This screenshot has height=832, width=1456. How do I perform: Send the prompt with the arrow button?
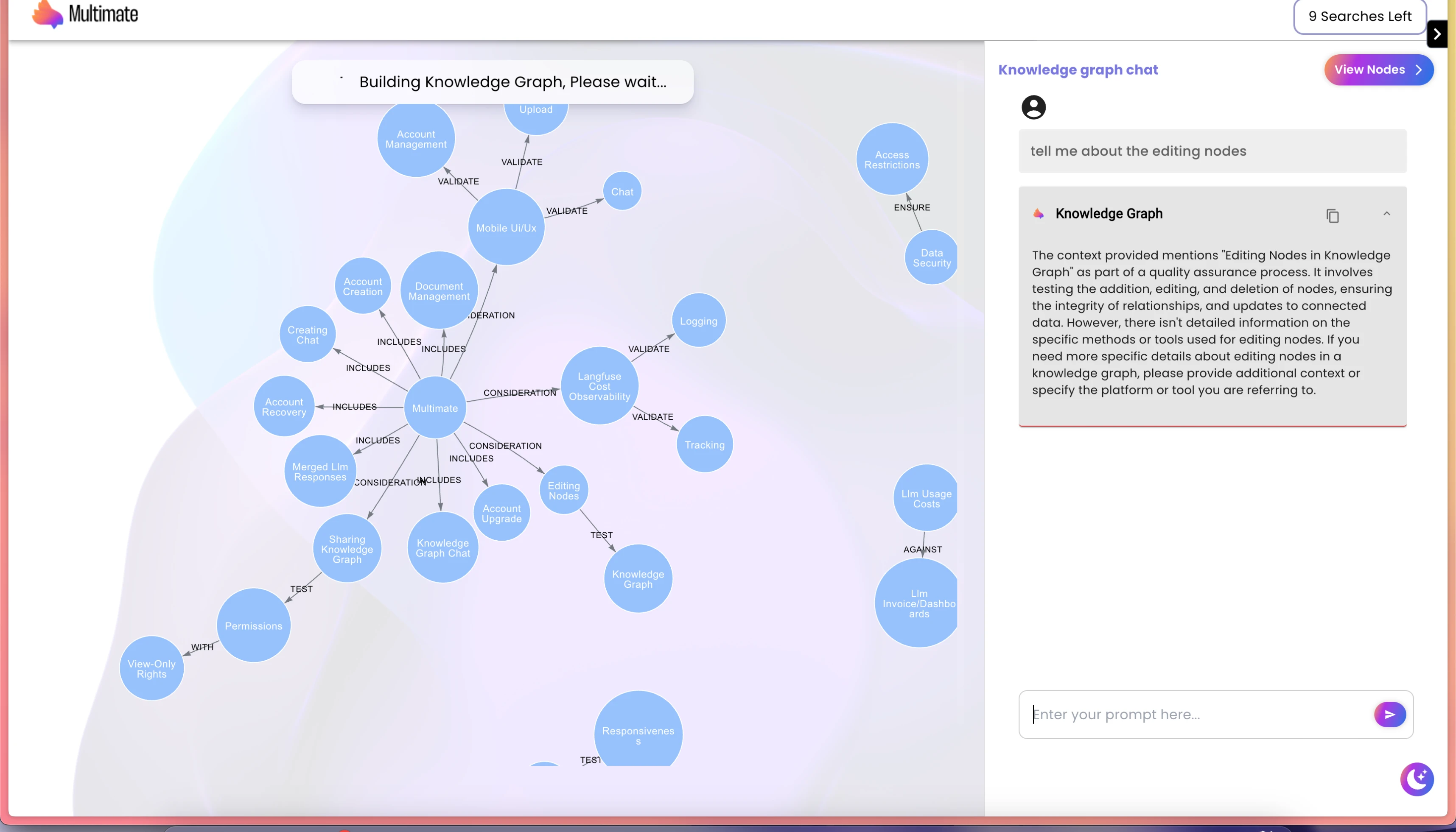(x=1390, y=714)
